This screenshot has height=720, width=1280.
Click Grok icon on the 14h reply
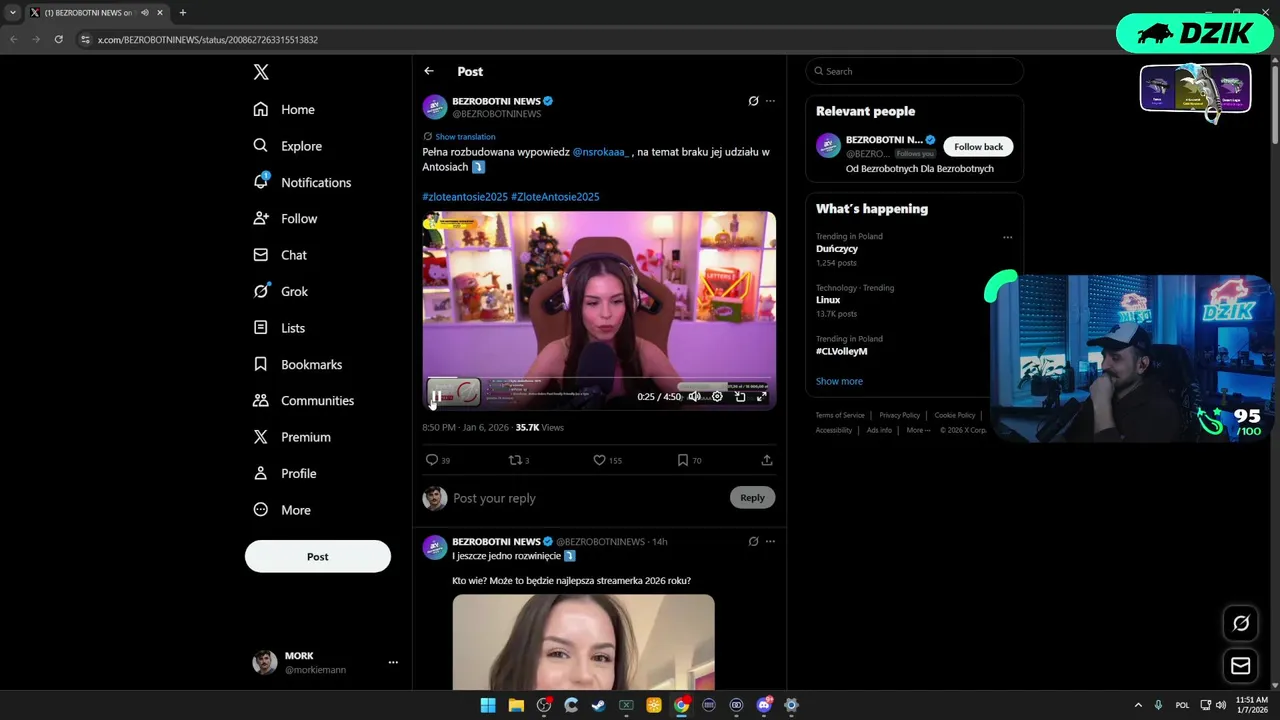[x=753, y=541]
